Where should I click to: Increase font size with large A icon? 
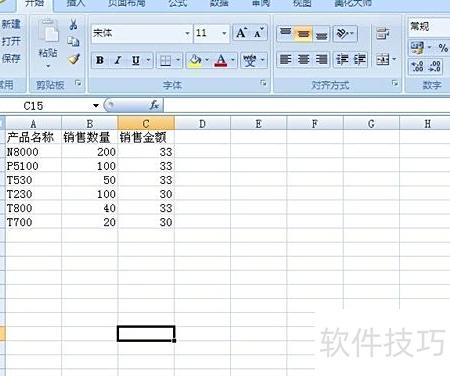click(241, 33)
